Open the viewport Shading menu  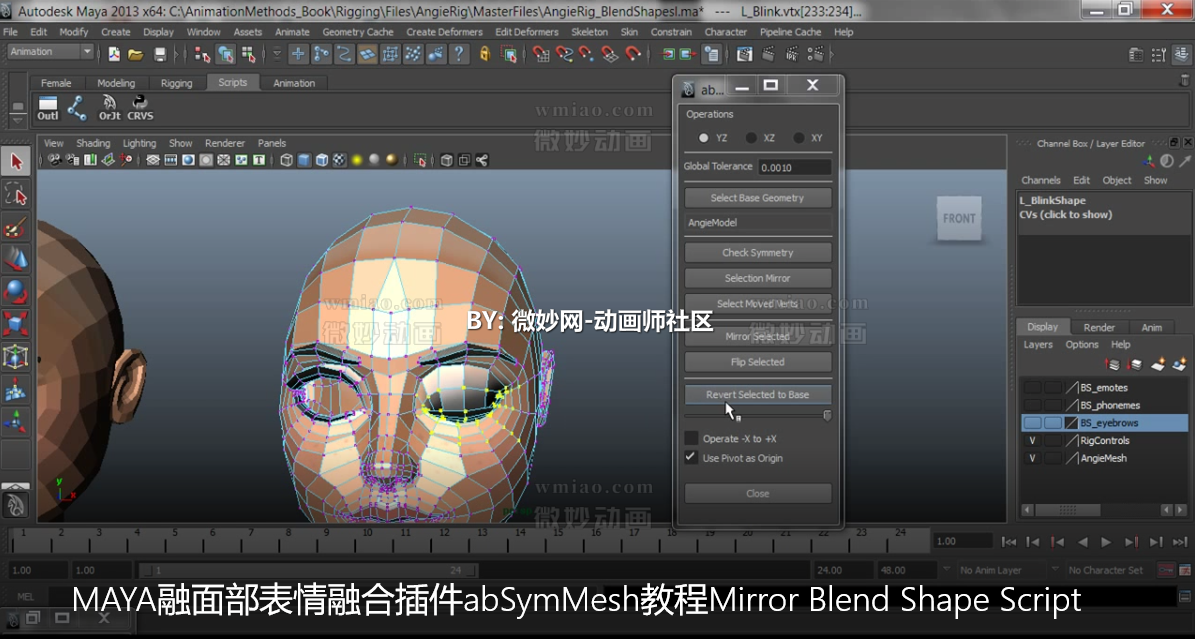pyautogui.click(x=93, y=143)
